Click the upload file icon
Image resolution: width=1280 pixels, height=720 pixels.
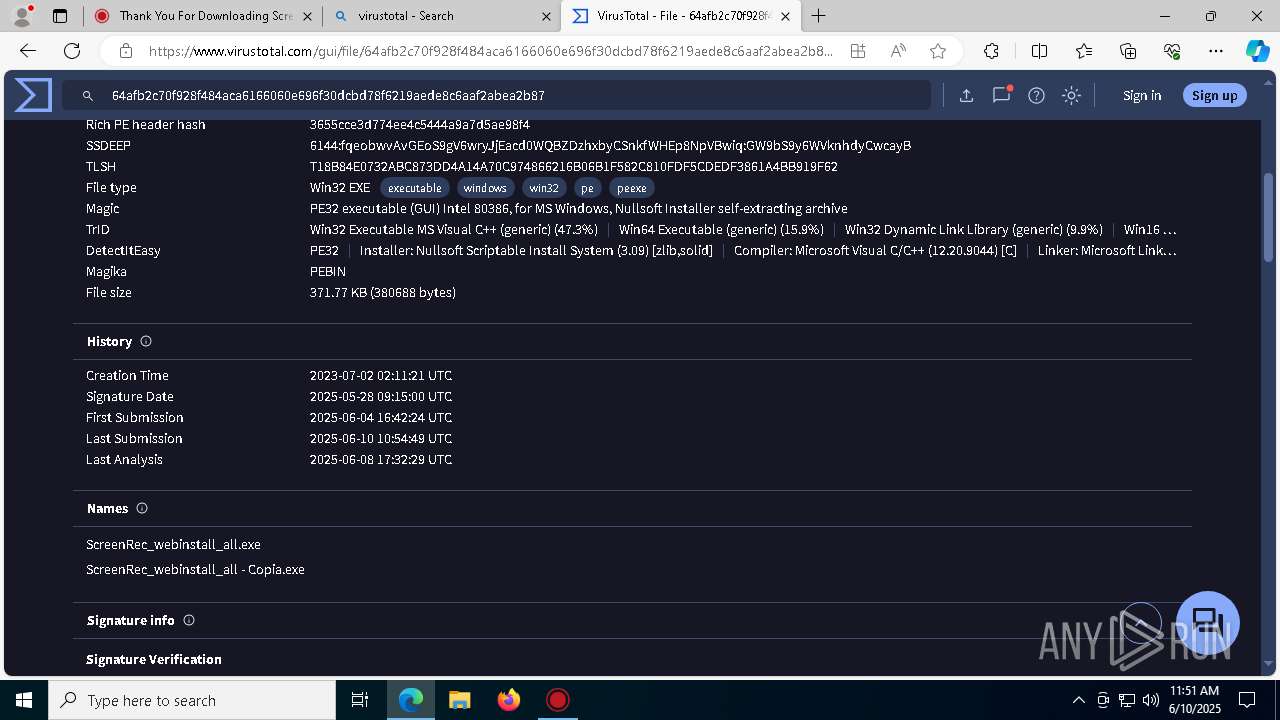[x=966, y=96]
